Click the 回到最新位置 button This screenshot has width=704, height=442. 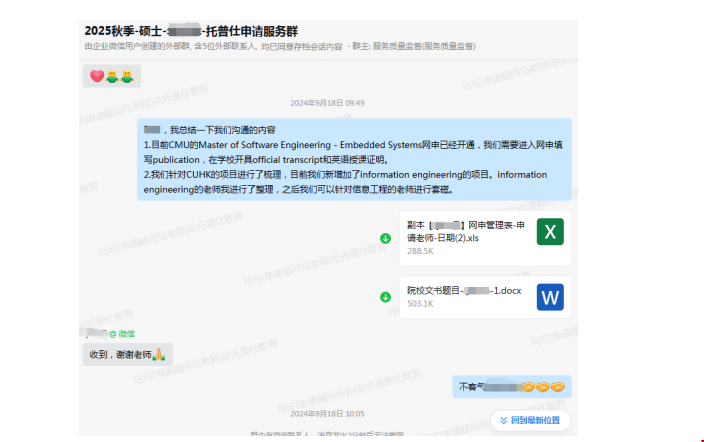[531, 420]
